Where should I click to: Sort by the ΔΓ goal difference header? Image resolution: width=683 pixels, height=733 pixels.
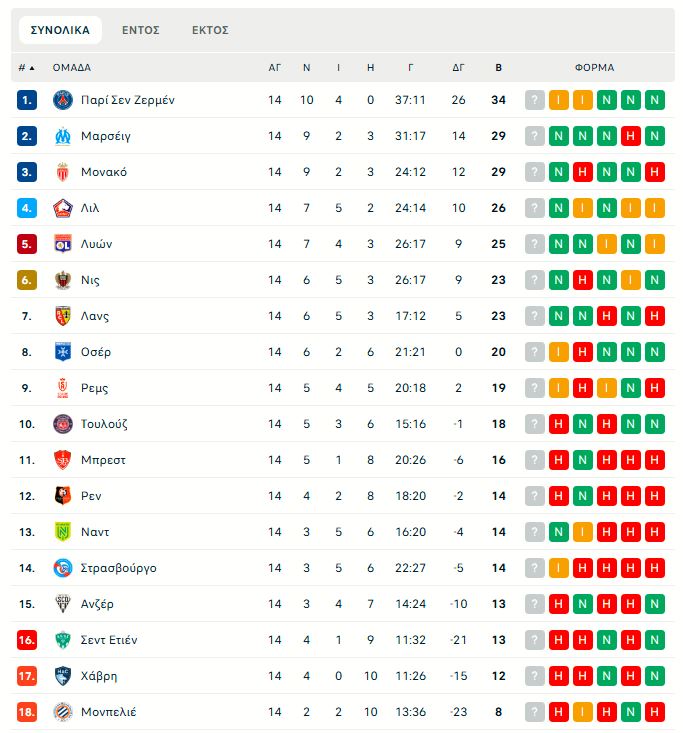[459, 68]
